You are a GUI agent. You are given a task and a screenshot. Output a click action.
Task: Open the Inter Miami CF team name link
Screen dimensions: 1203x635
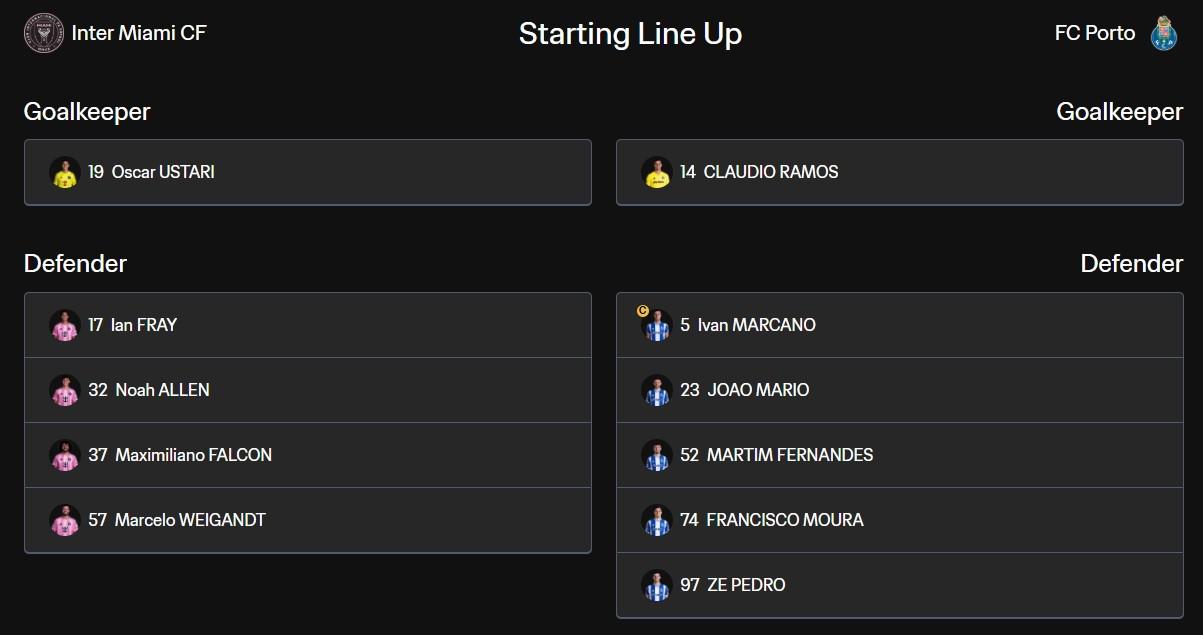(x=139, y=33)
